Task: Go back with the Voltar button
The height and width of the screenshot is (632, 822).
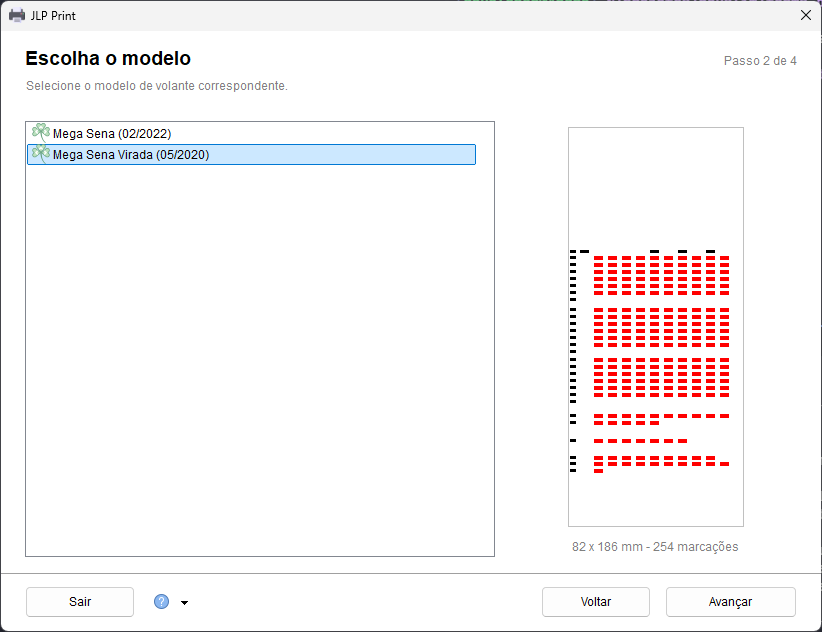Action: point(596,602)
